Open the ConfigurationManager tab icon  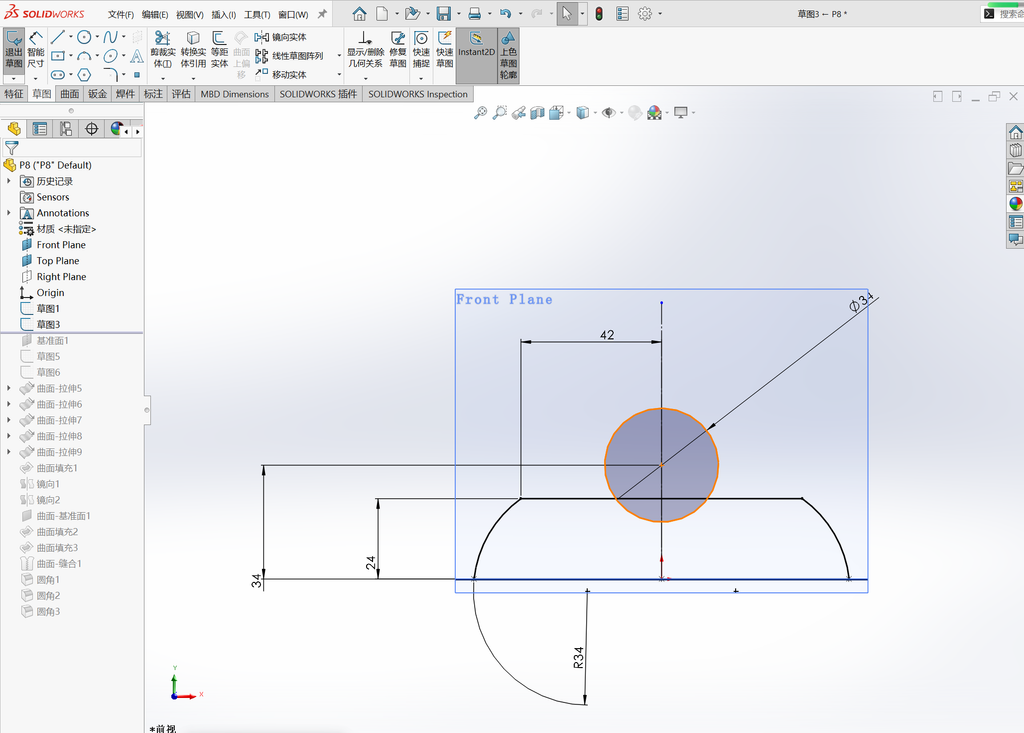tap(66, 129)
